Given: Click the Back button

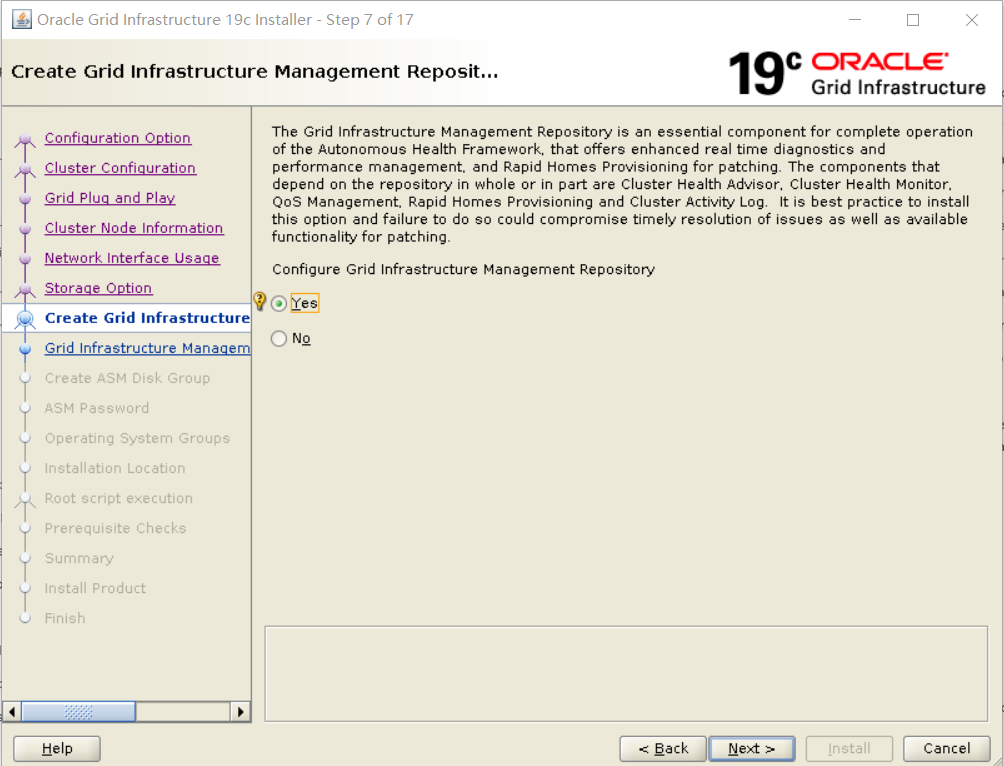Looking at the screenshot, I should pyautogui.click(x=663, y=749).
